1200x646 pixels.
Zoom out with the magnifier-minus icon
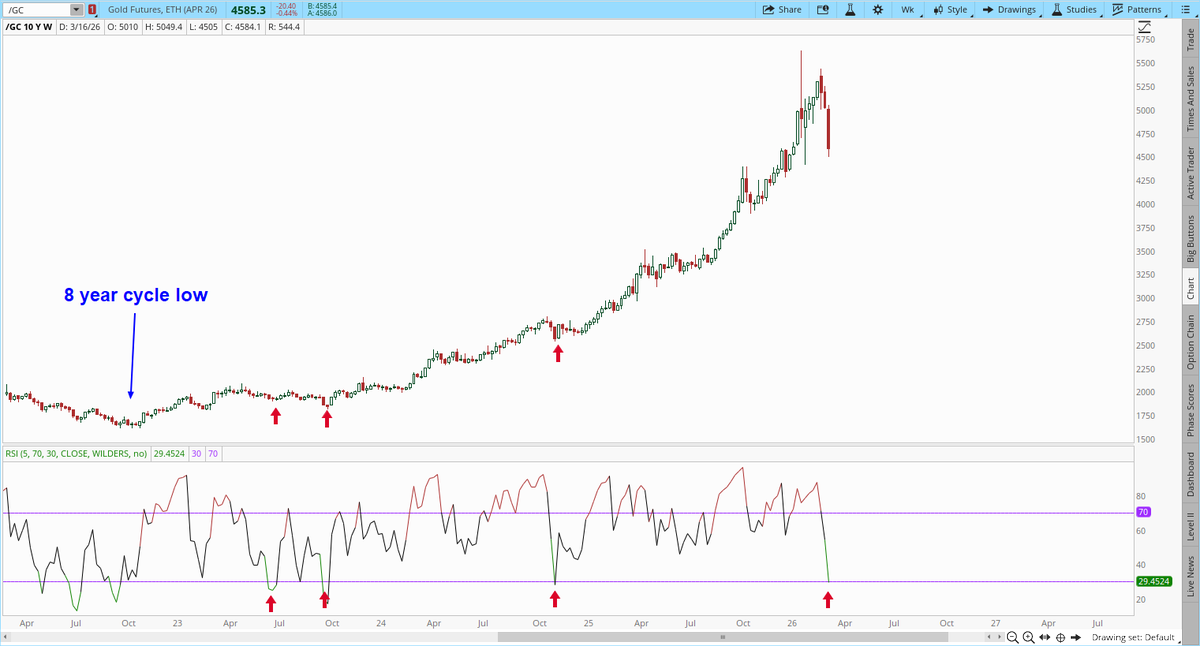[x=1012, y=637]
